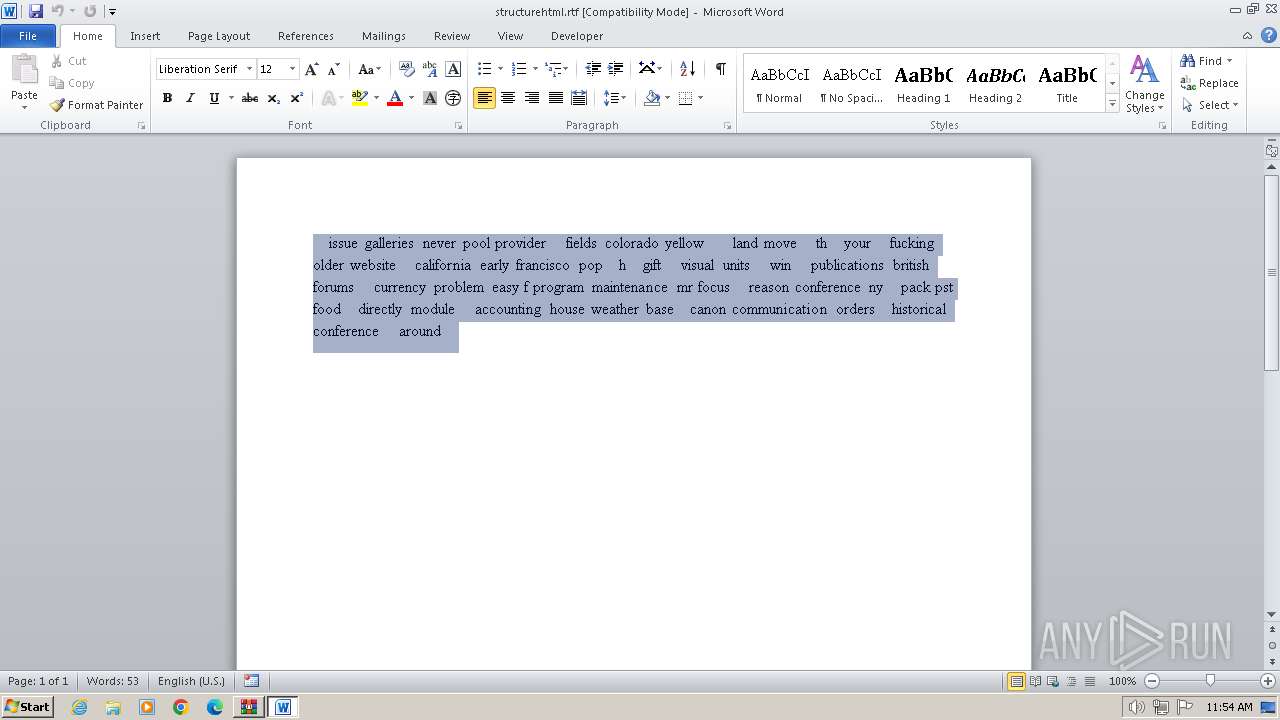This screenshot has height=720, width=1280.
Task: Toggle Superscript formatting
Action: pyautogui.click(x=297, y=98)
